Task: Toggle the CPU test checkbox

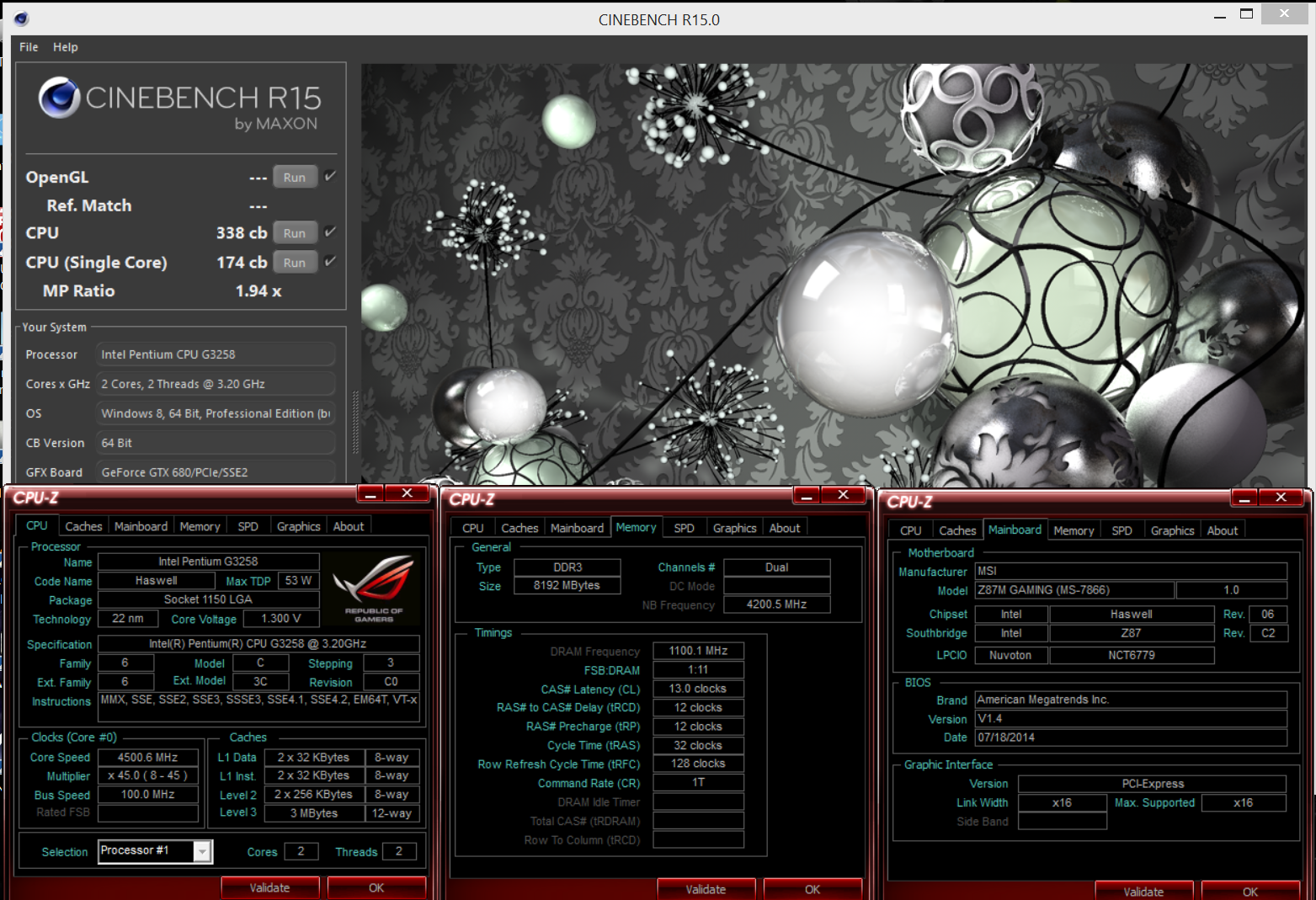Action: (330, 232)
